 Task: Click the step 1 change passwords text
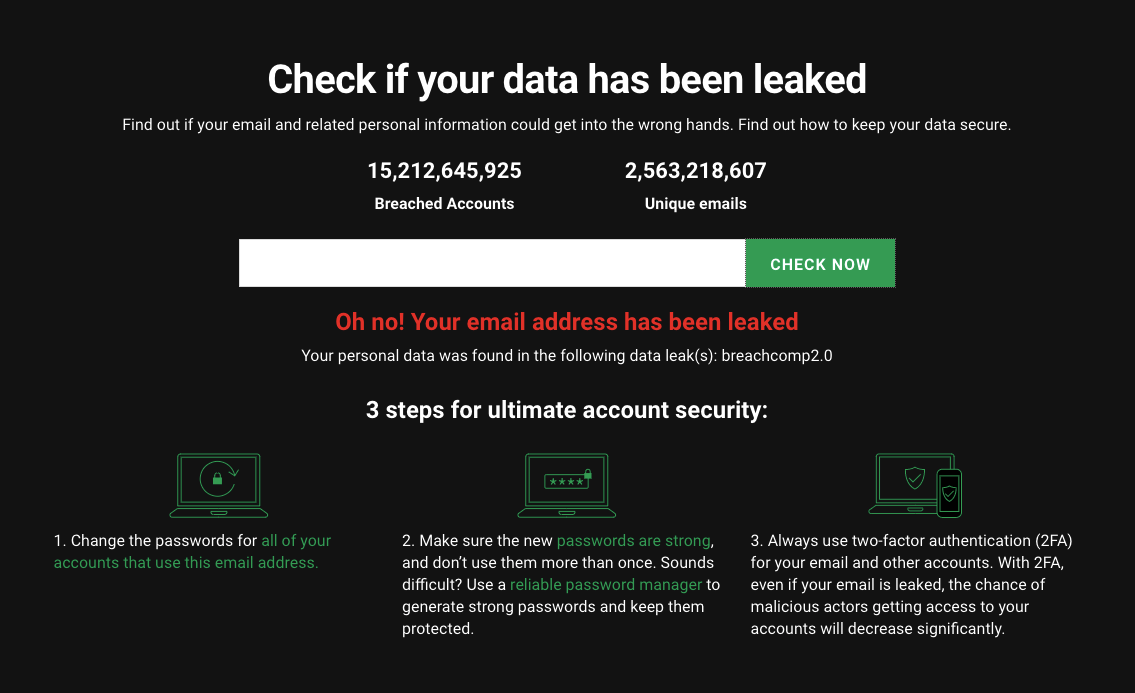coord(193,552)
